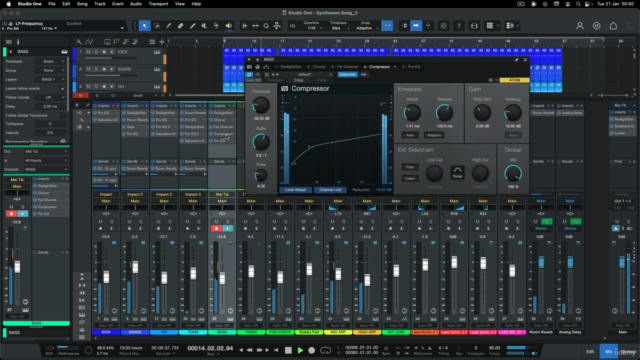Click the macOS Spotlight search icon
This screenshot has height=360, width=640.
click(578, 4)
